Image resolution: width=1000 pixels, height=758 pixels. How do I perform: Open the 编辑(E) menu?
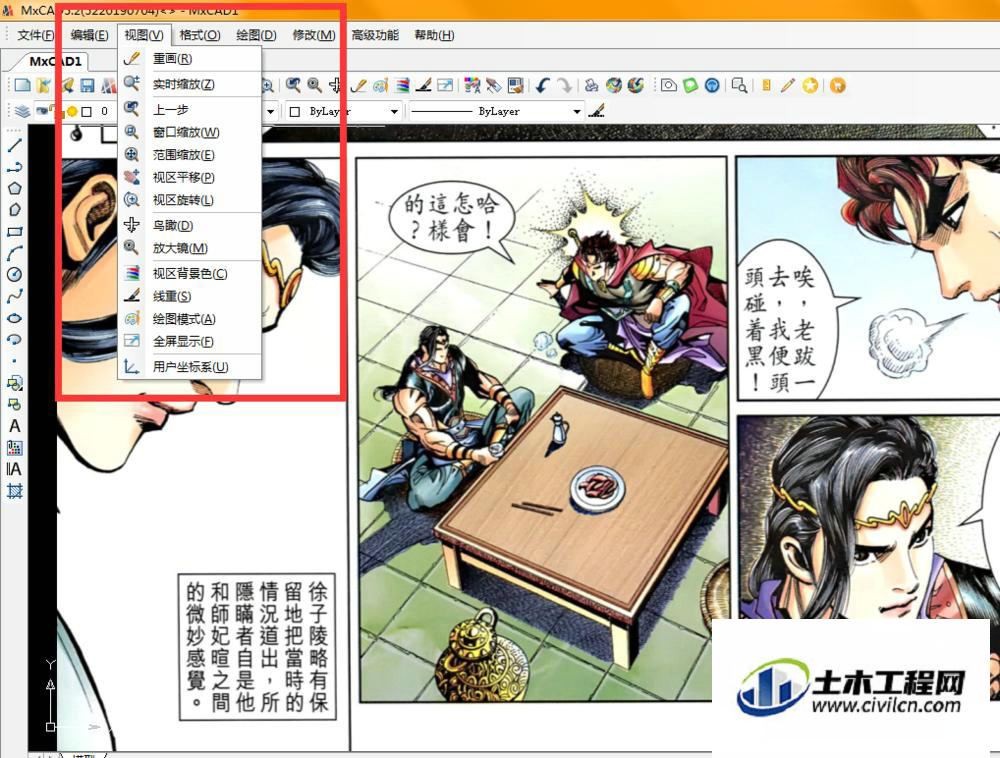point(89,35)
